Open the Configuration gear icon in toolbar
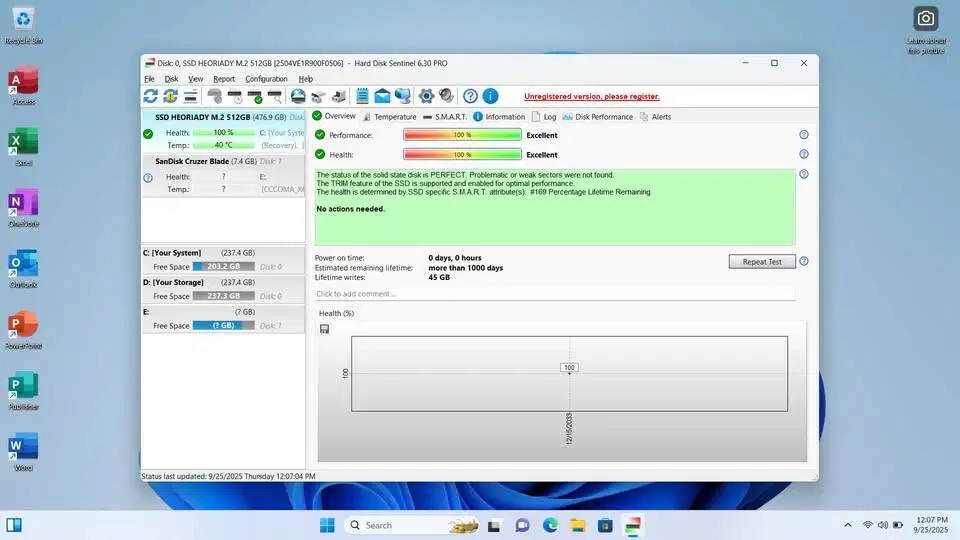 426,96
